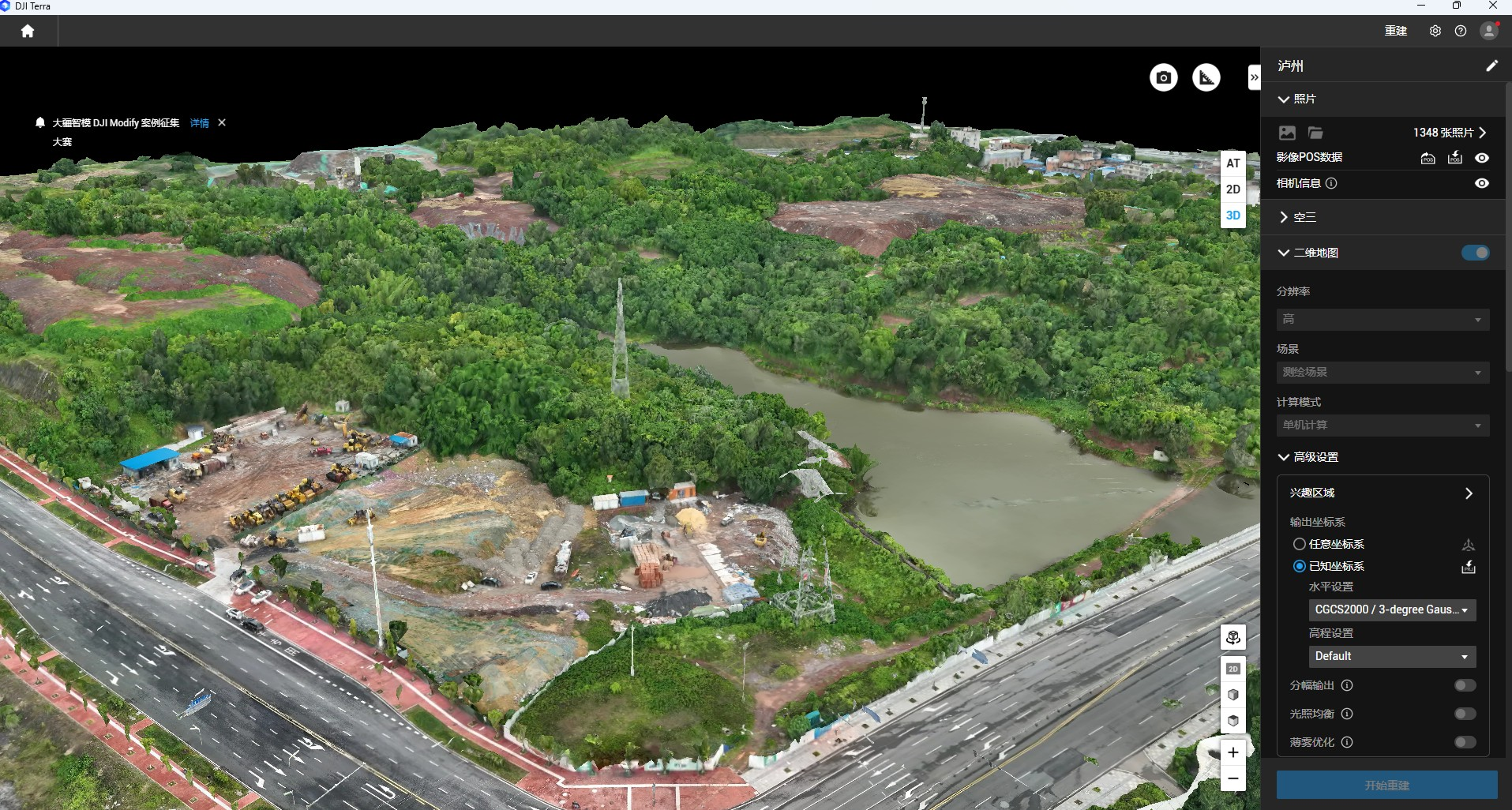Enable the 分幅输出 toggle

1465,685
